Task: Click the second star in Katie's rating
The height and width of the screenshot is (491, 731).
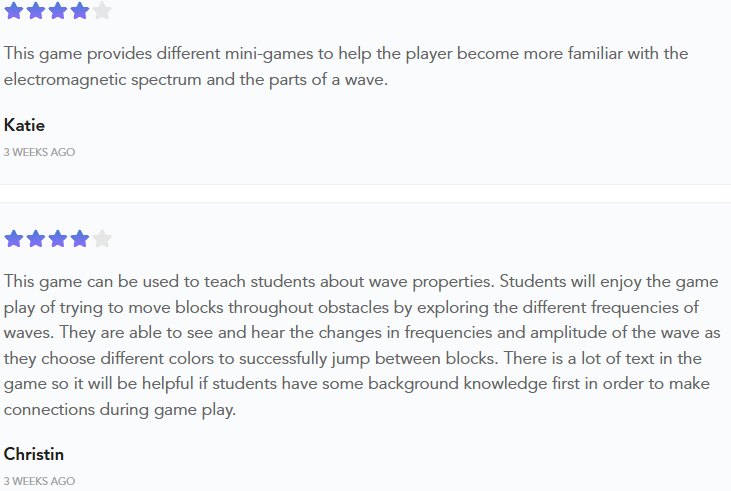Action: coord(36,10)
